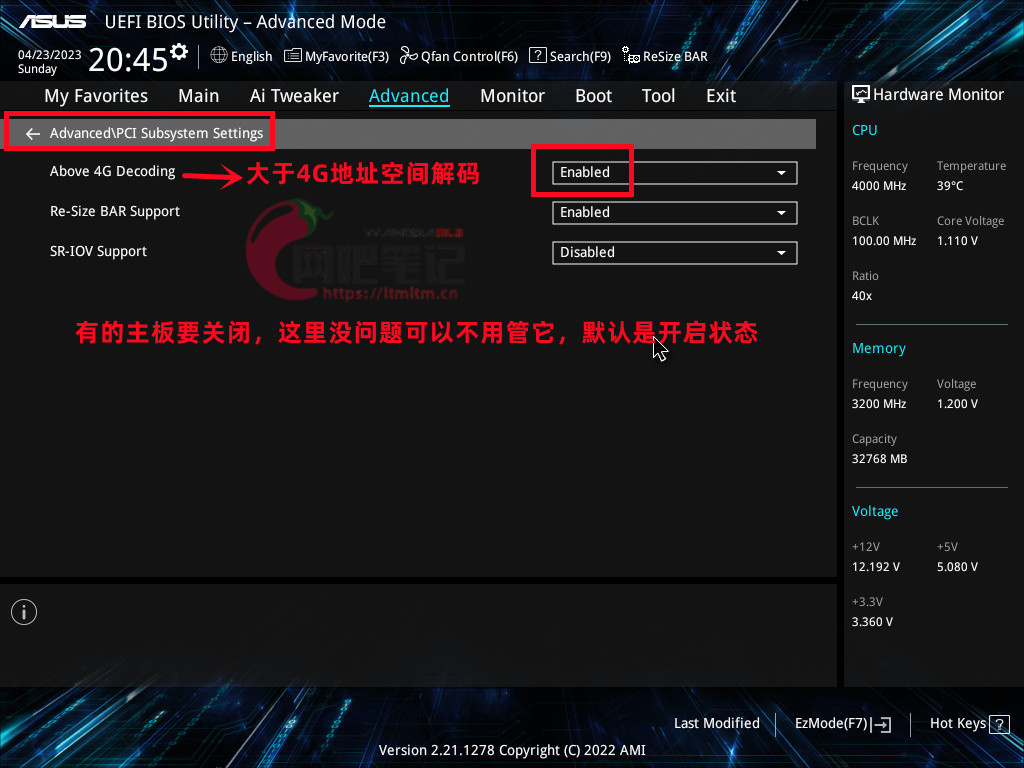Click the gear icon next to the clock
This screenshot has width=1024, height=768.
pos(179,52)
